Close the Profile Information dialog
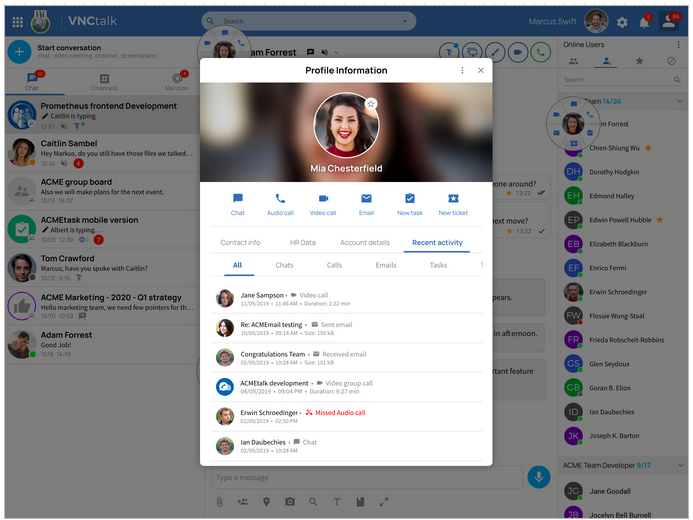Viewport: 693px width, 520px height. tap(481, 70)
